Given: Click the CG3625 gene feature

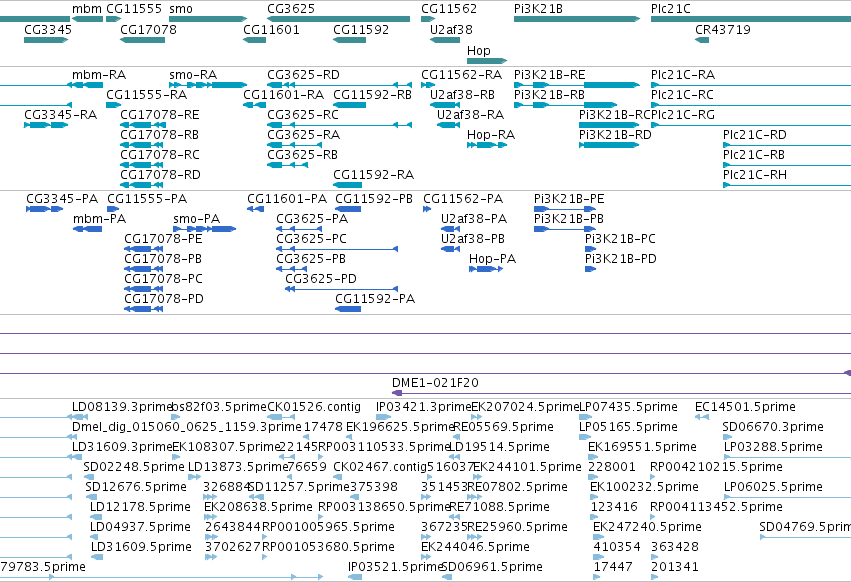Looking at the screenshot, I should pyautogui.click(x=339, y=19).
